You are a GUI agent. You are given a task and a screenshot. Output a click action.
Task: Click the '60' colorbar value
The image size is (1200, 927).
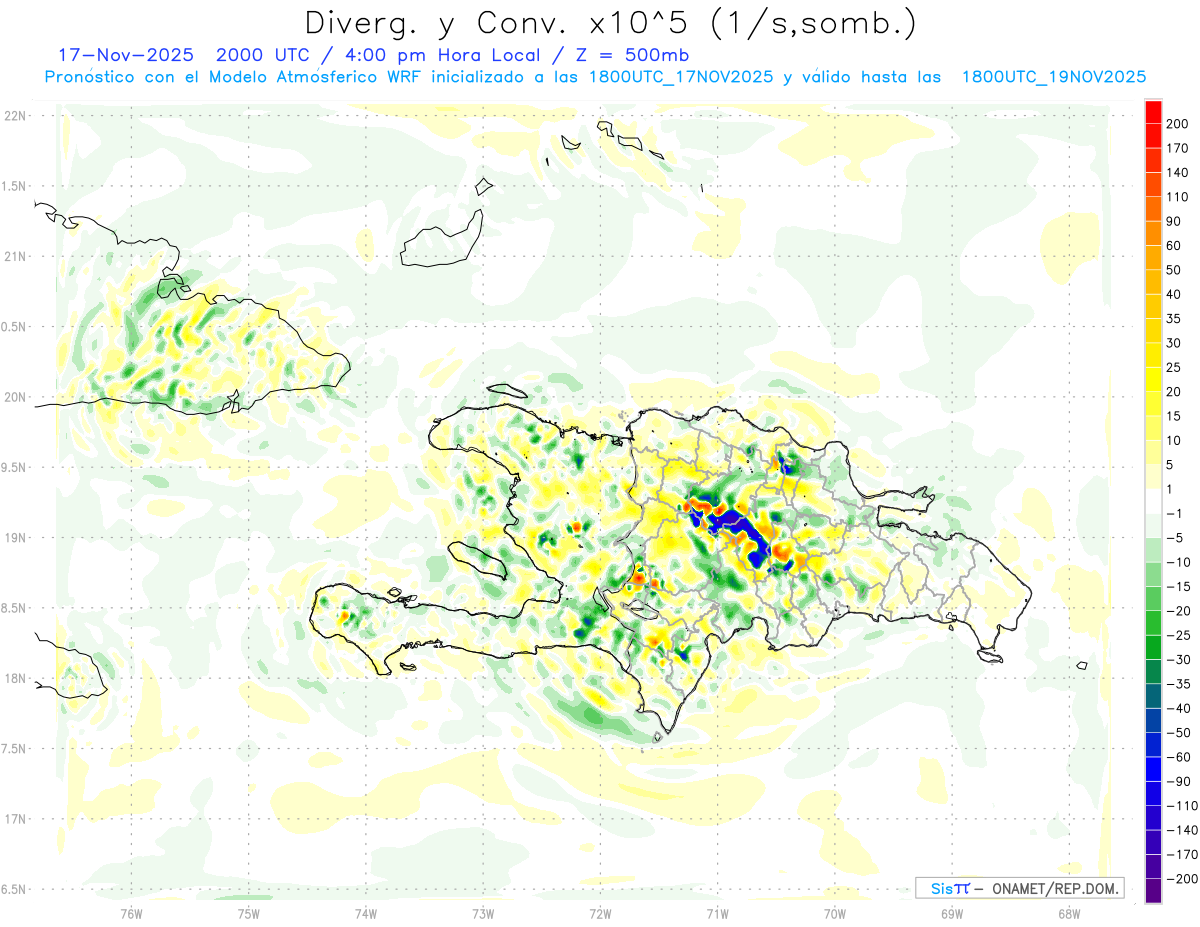tap(1174, 246)
